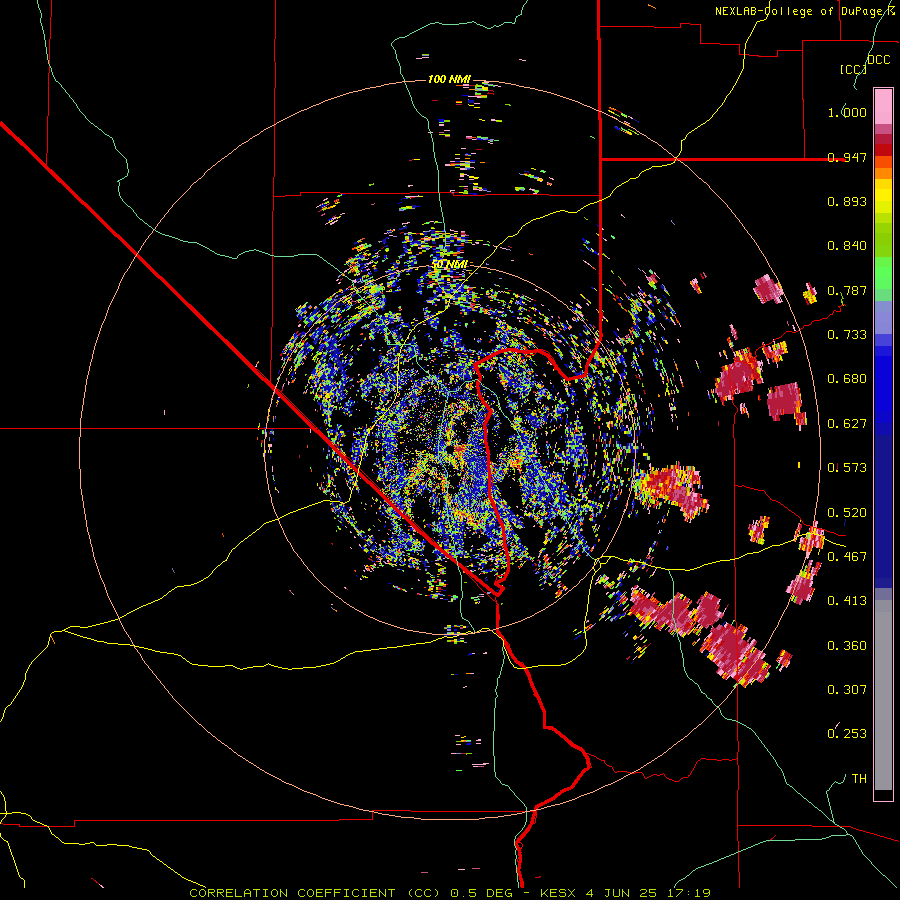Screen dimensions: 900x900
Task: Click the TH threshold label on the legend
Action: pyautogui.click(x=859, y=779)
